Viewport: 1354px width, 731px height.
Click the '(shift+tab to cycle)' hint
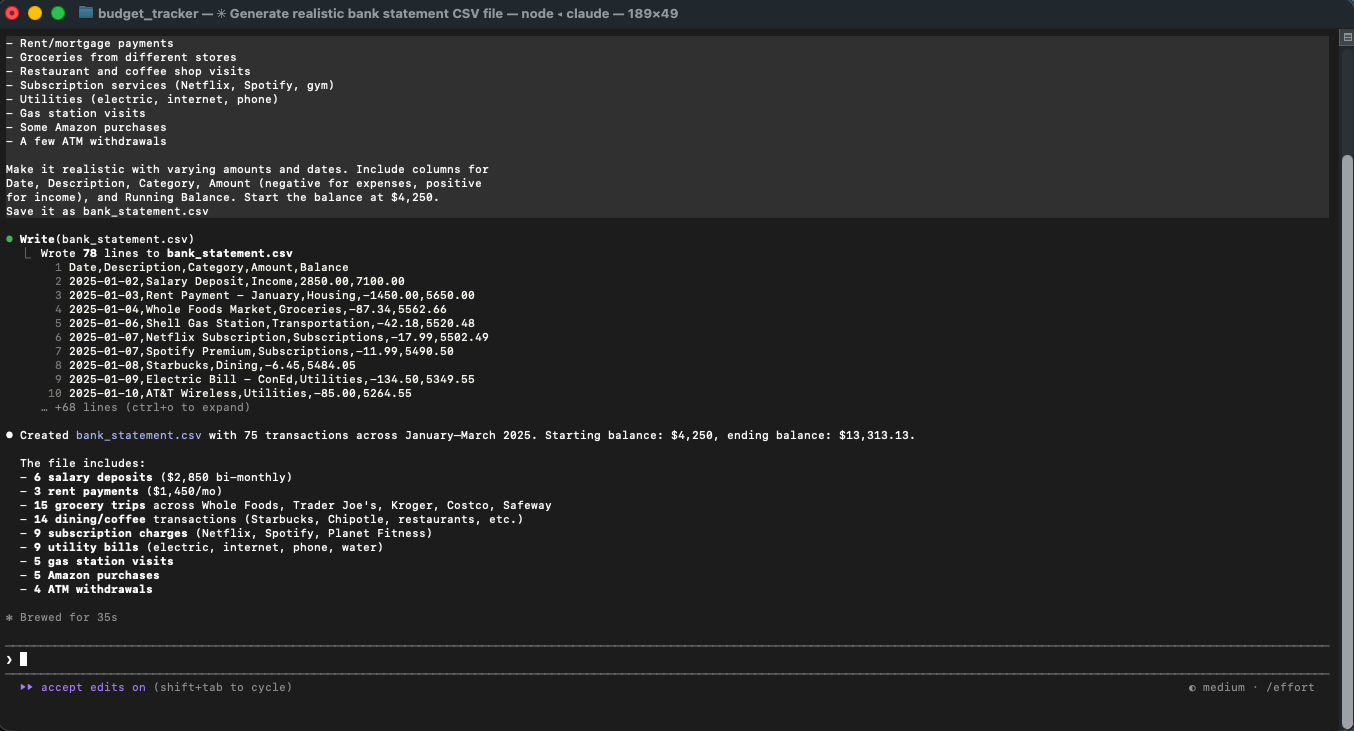point(223,687)
